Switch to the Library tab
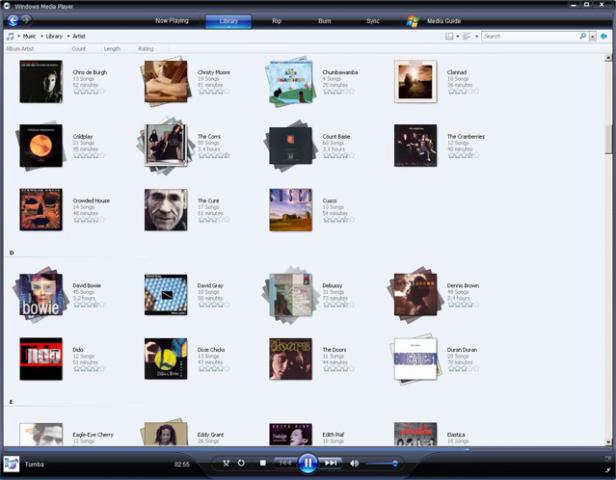Viewport: 616px width, 480px height. 228,21
